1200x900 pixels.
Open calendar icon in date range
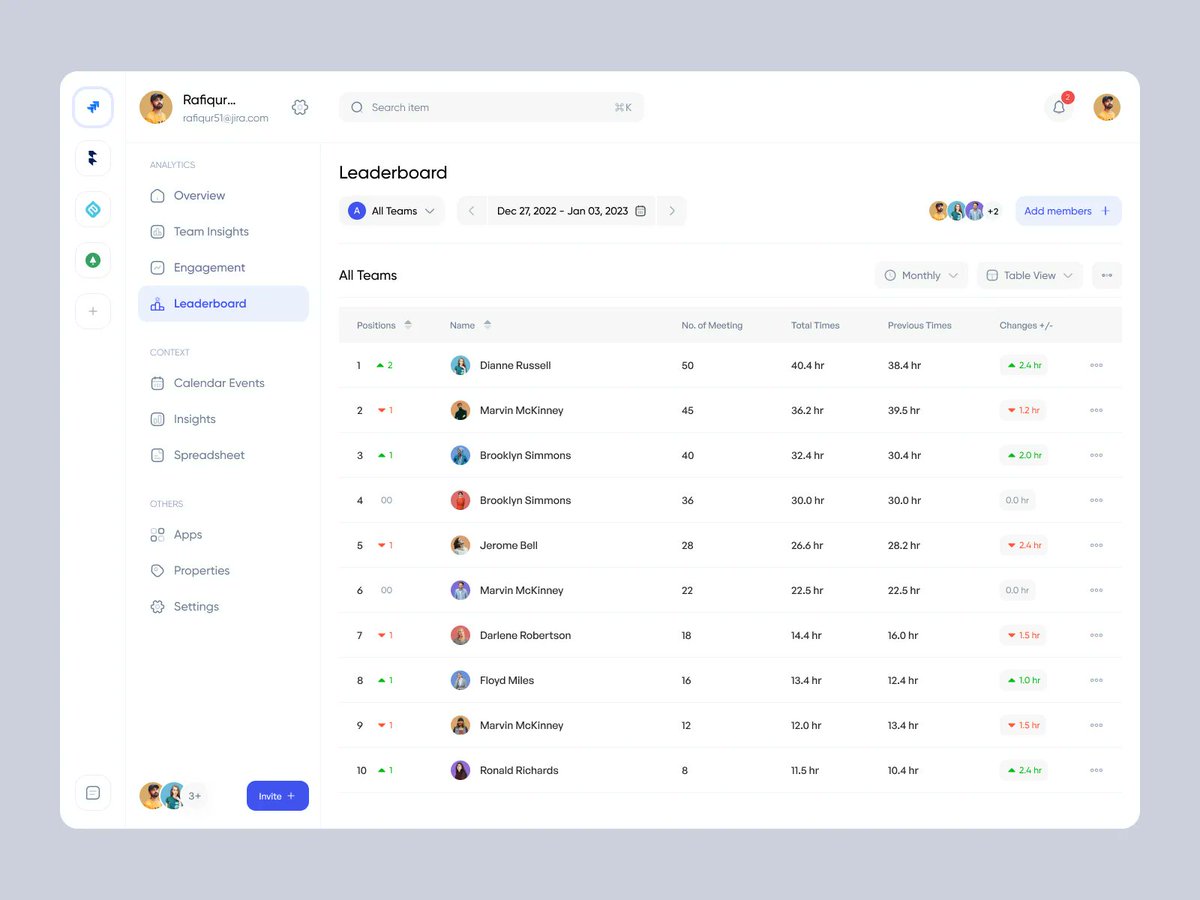[x=641, y=211]
